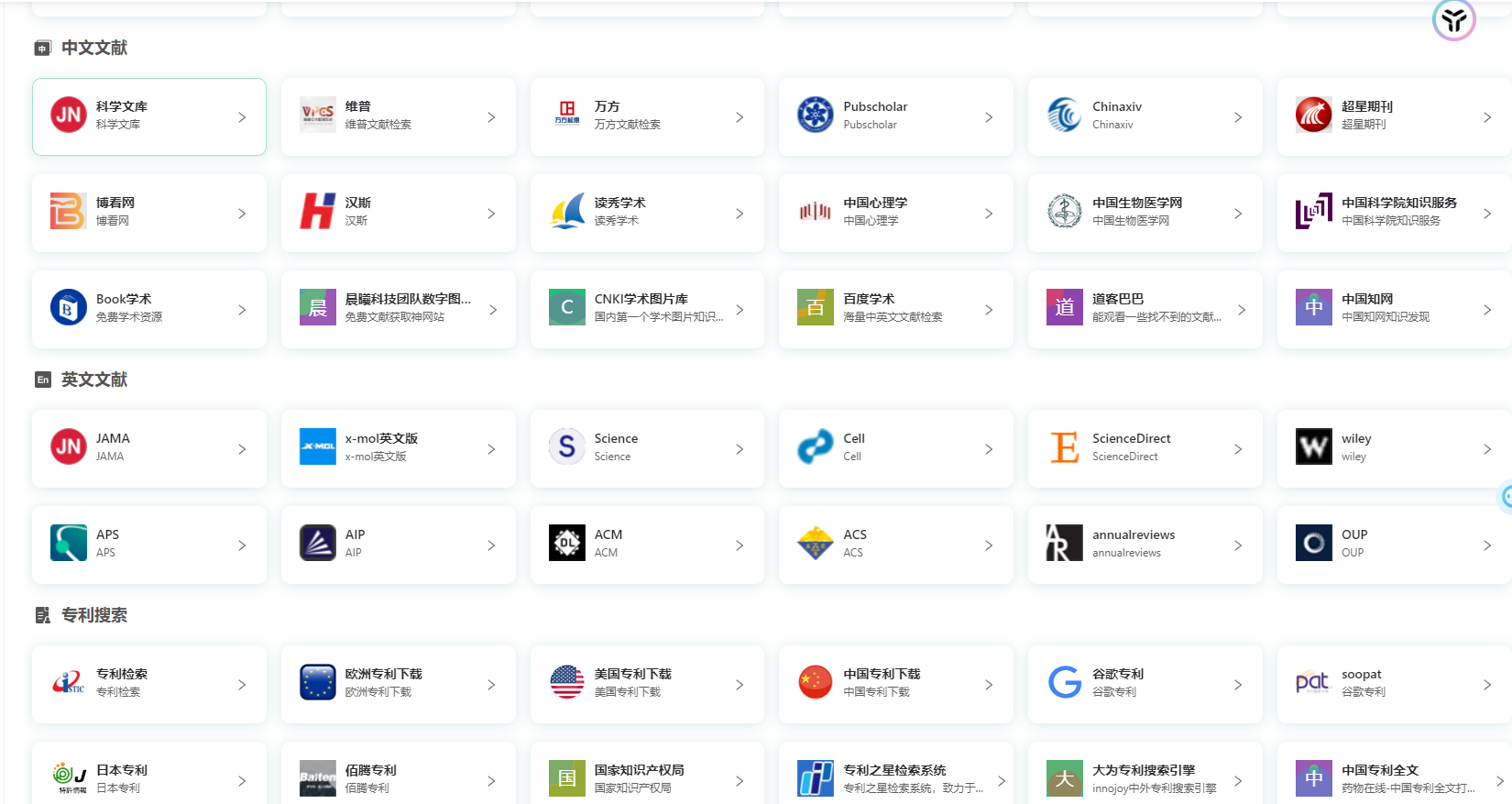Click the 超星期刊 red icon
Image resolution: width=1512 pixels, height=804 pixels.
point(1314,116)
